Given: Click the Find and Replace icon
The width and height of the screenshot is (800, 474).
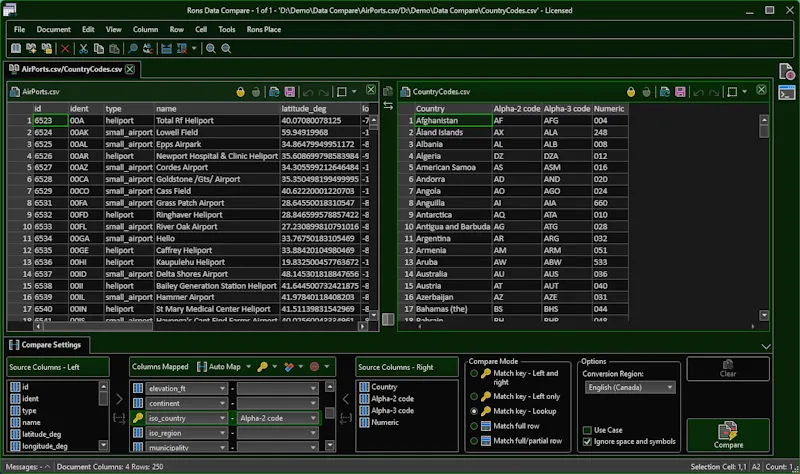Looking at the screenshot, I should point(148,48).
